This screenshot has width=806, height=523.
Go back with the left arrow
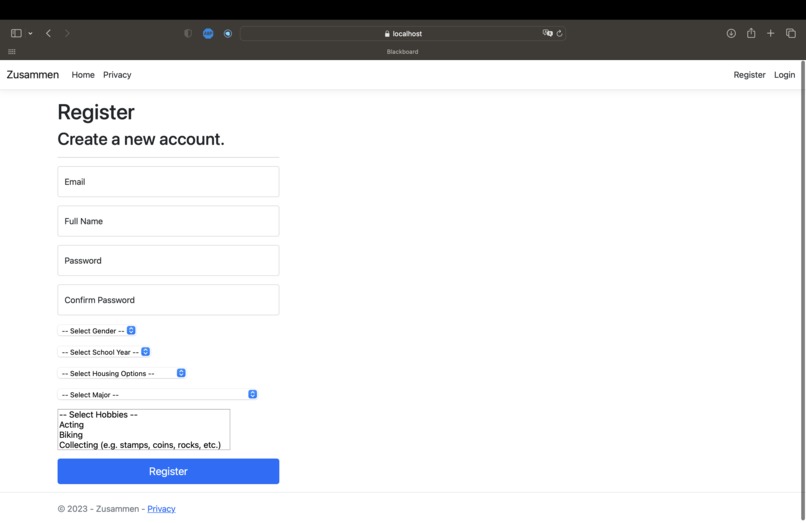tap(48, 33)
